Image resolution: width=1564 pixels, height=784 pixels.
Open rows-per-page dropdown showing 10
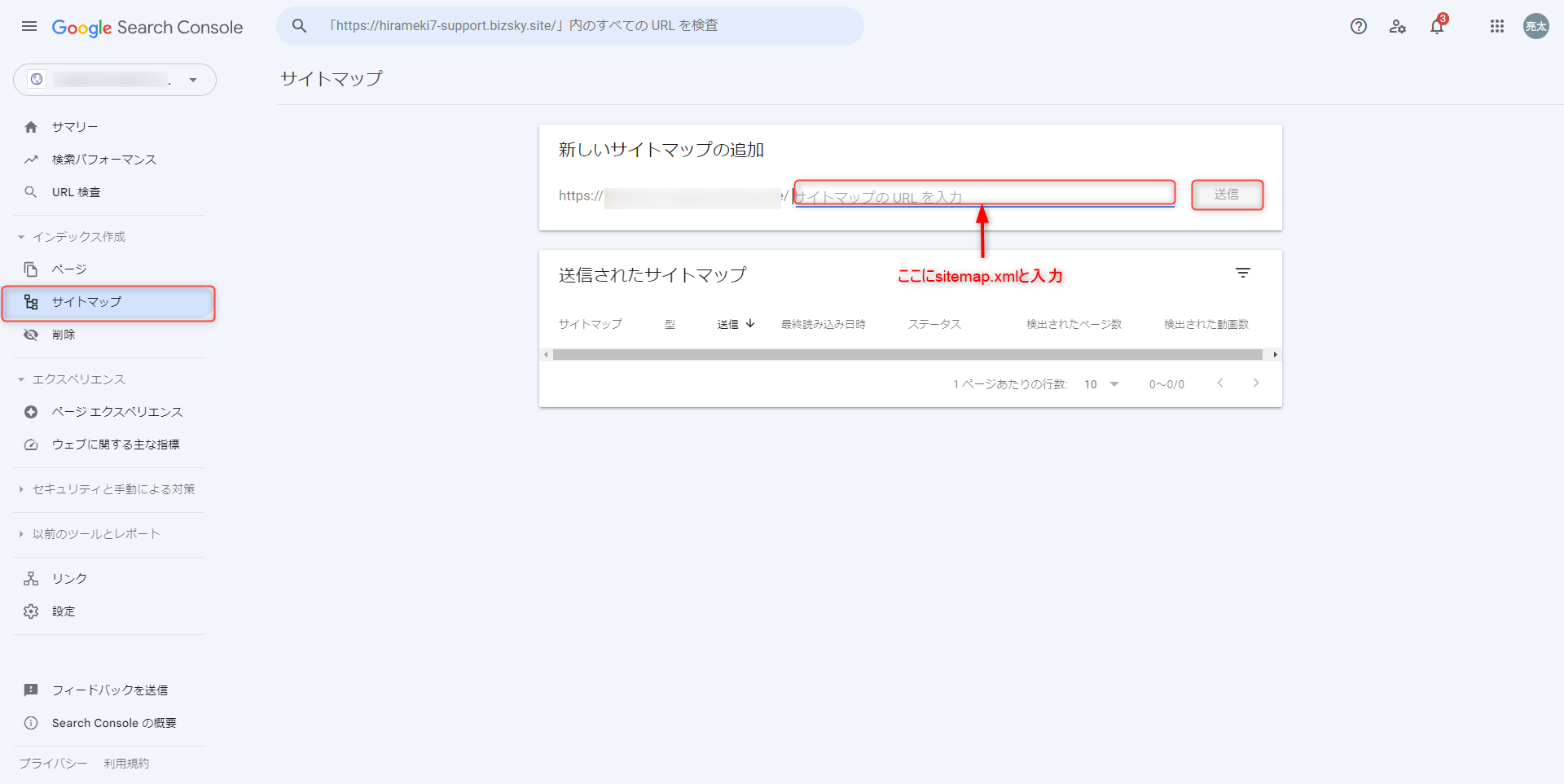point(1101,384)
